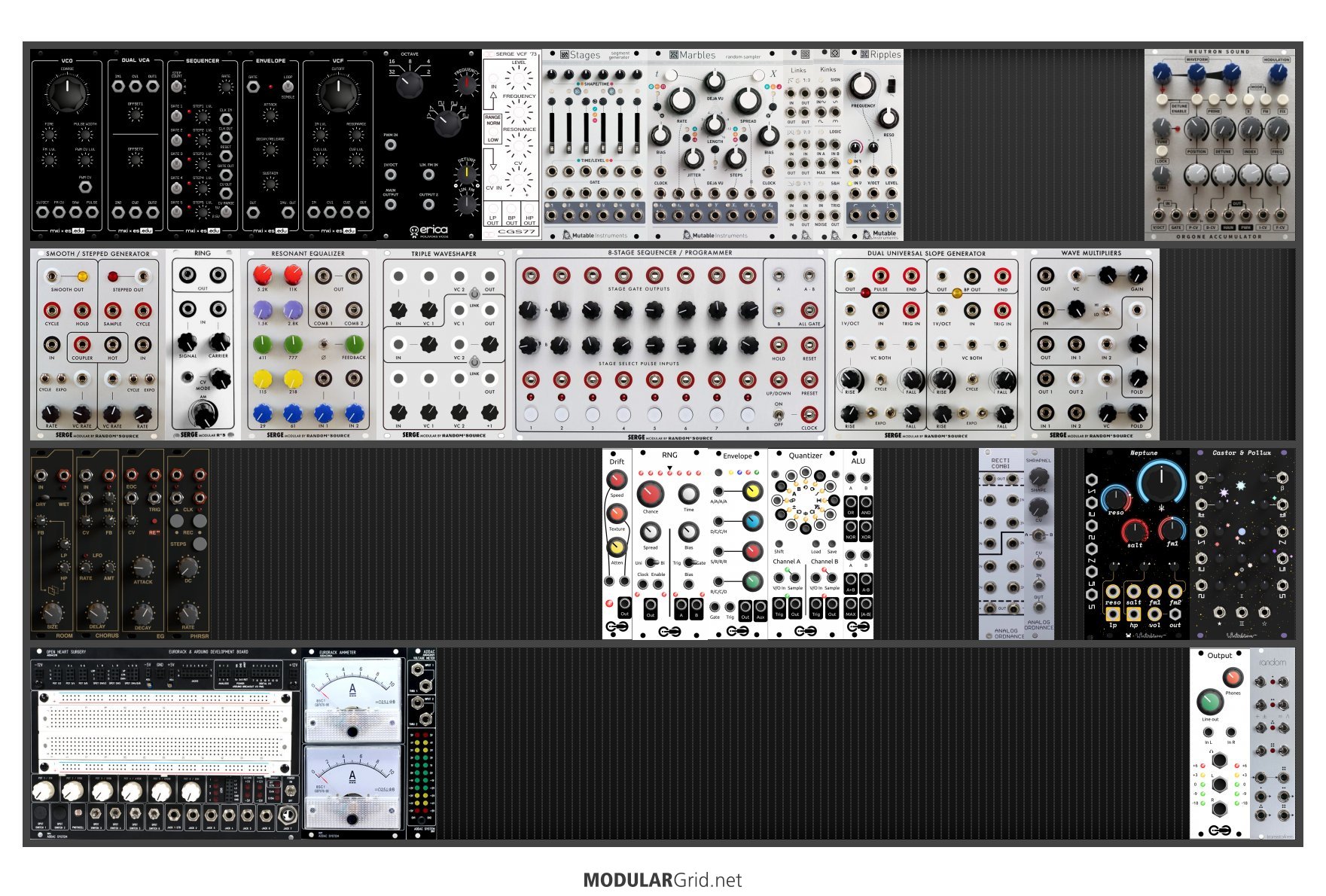Click the Erica Main Output jack
Viewport: 1326px width, 896px height.
pyautogui.click(x=391, y=204)
